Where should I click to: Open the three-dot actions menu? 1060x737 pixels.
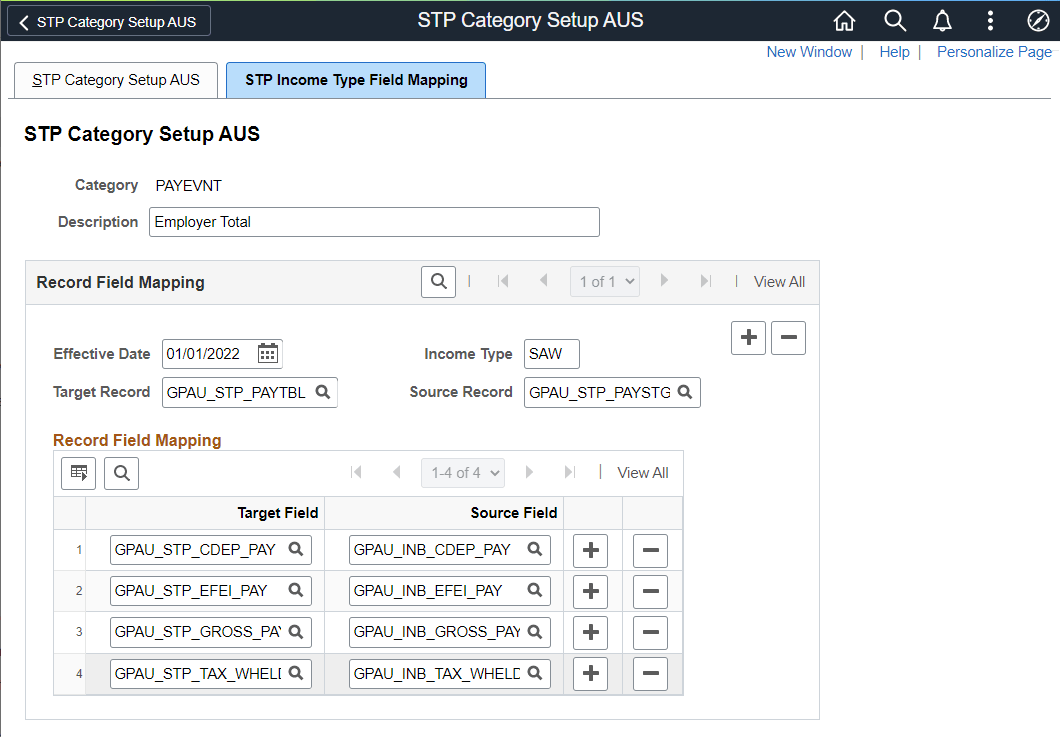(990, 21)
